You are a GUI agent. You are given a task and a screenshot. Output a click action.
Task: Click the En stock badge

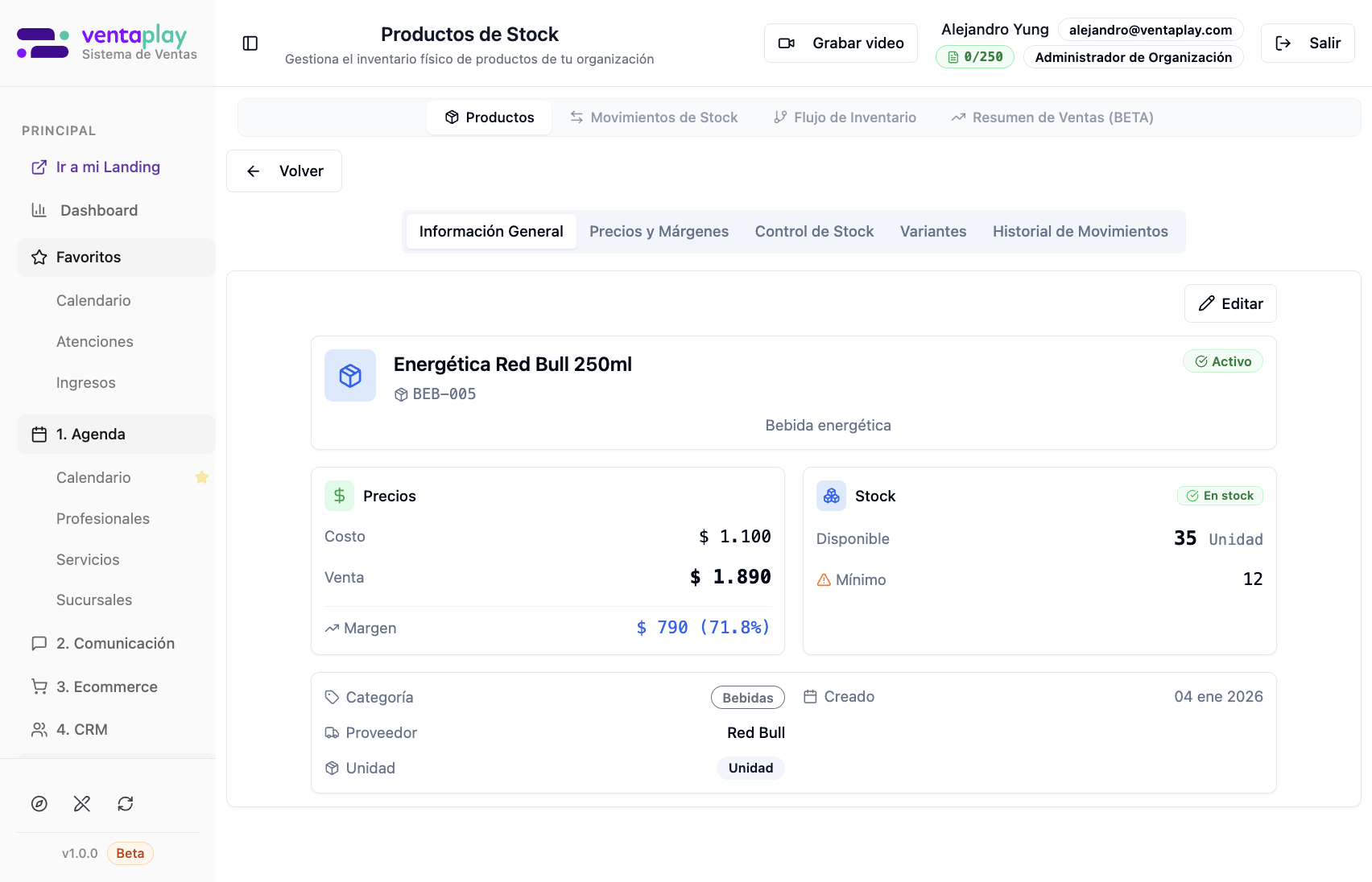1220,496
